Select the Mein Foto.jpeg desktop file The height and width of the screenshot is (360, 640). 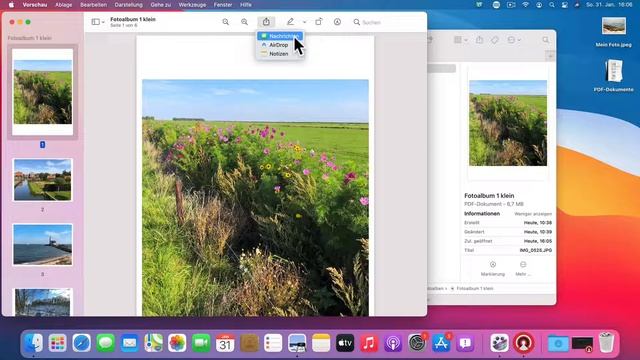pyautogui.click(x=613, y=32)
